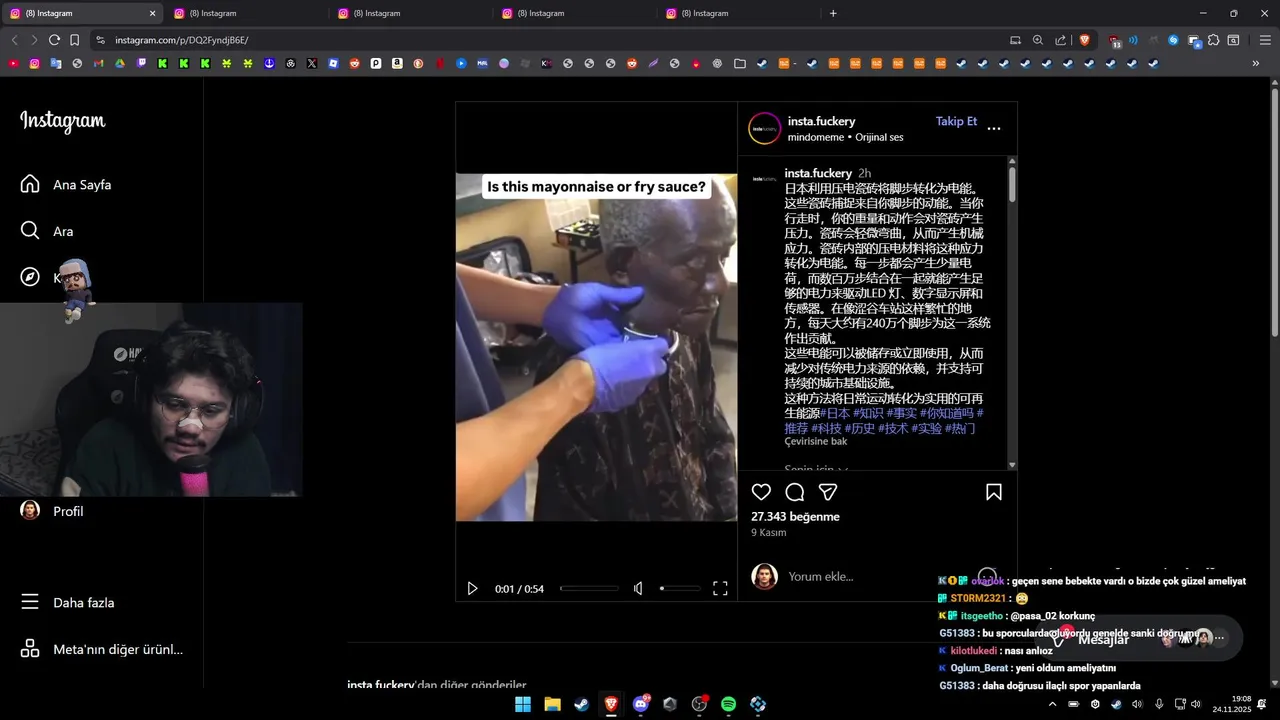Image resolution: width=1280 pixels, height=720 pixels.
Task: Enter video fullscreen mode
Action: click(720, 589)
